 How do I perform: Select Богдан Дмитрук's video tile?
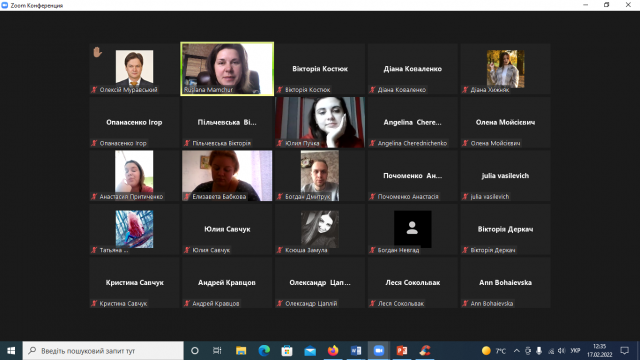coord(320,176)
